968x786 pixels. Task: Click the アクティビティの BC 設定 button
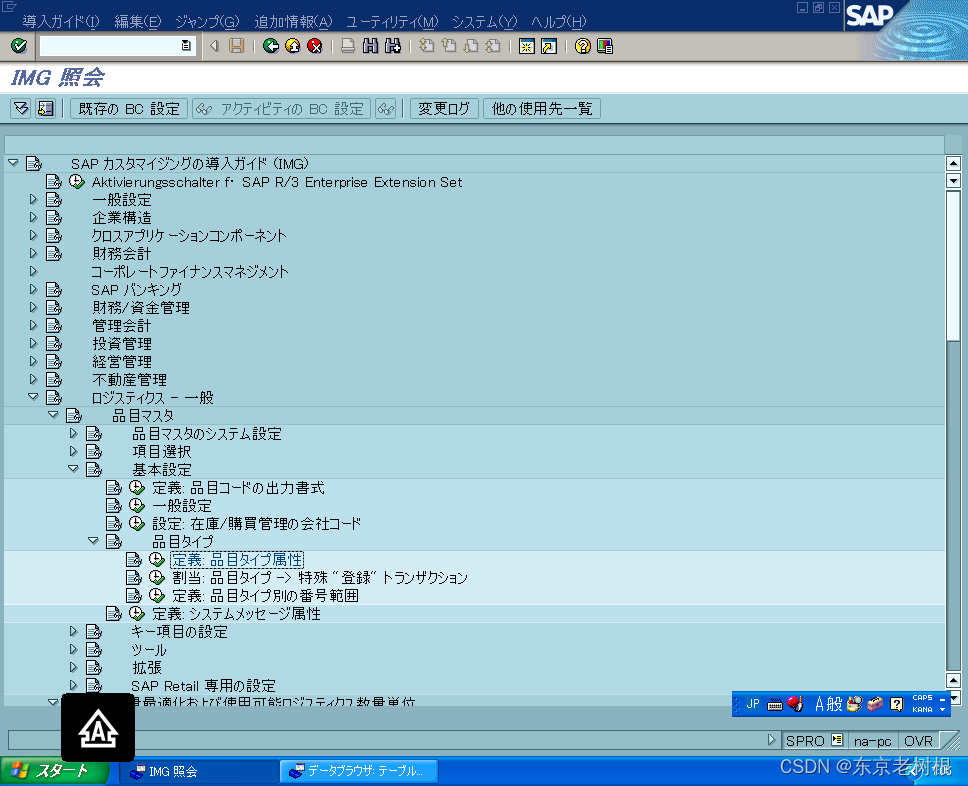(x=282, y=109)
